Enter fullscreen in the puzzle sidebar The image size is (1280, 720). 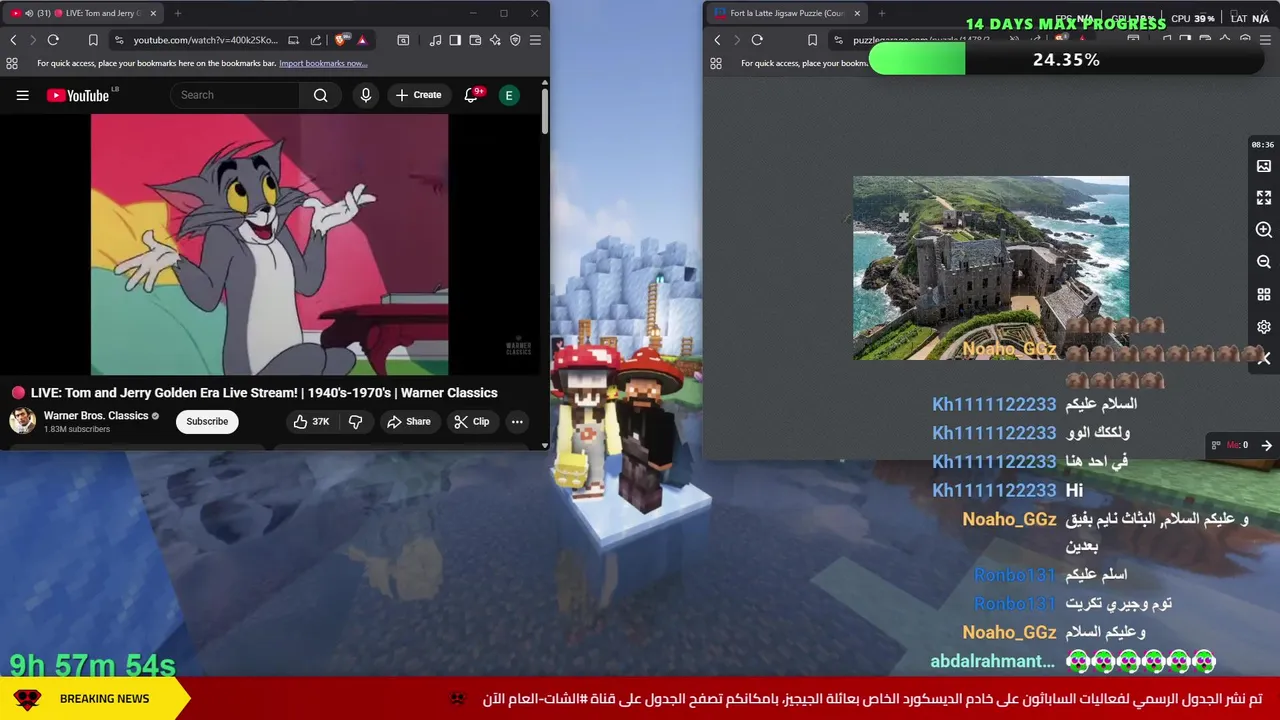point(1264,198)
